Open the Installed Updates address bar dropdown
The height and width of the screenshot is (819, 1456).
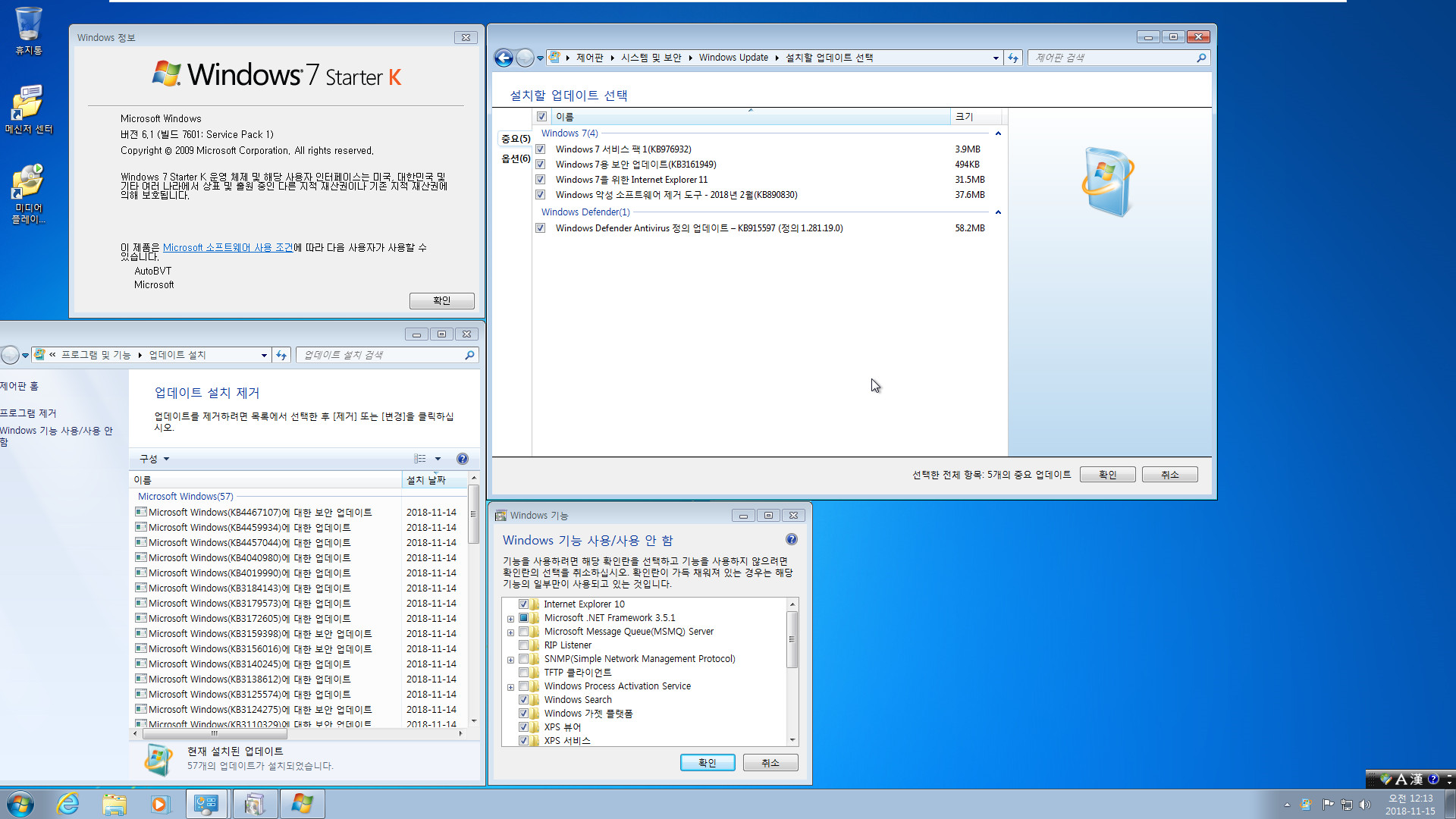click(x=264, y=355)
